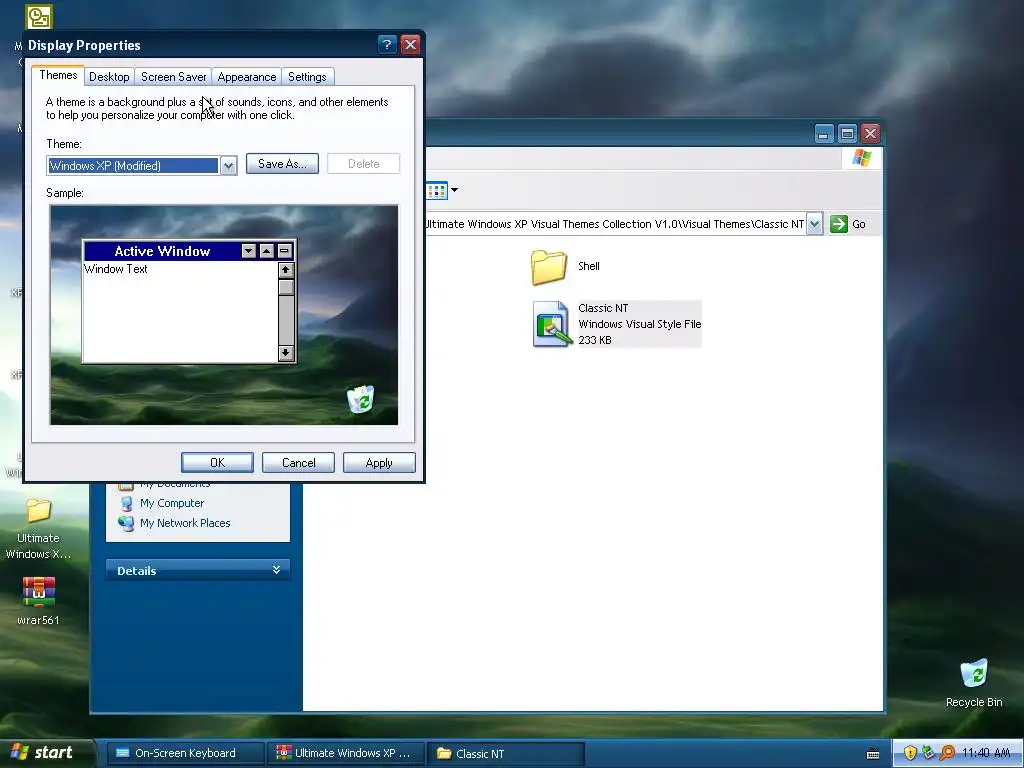Image resolution: width=1024 pixels, height=768 pixels.
Task: Open the Ultimate Windows X... desktop folder
Action: 38,528
